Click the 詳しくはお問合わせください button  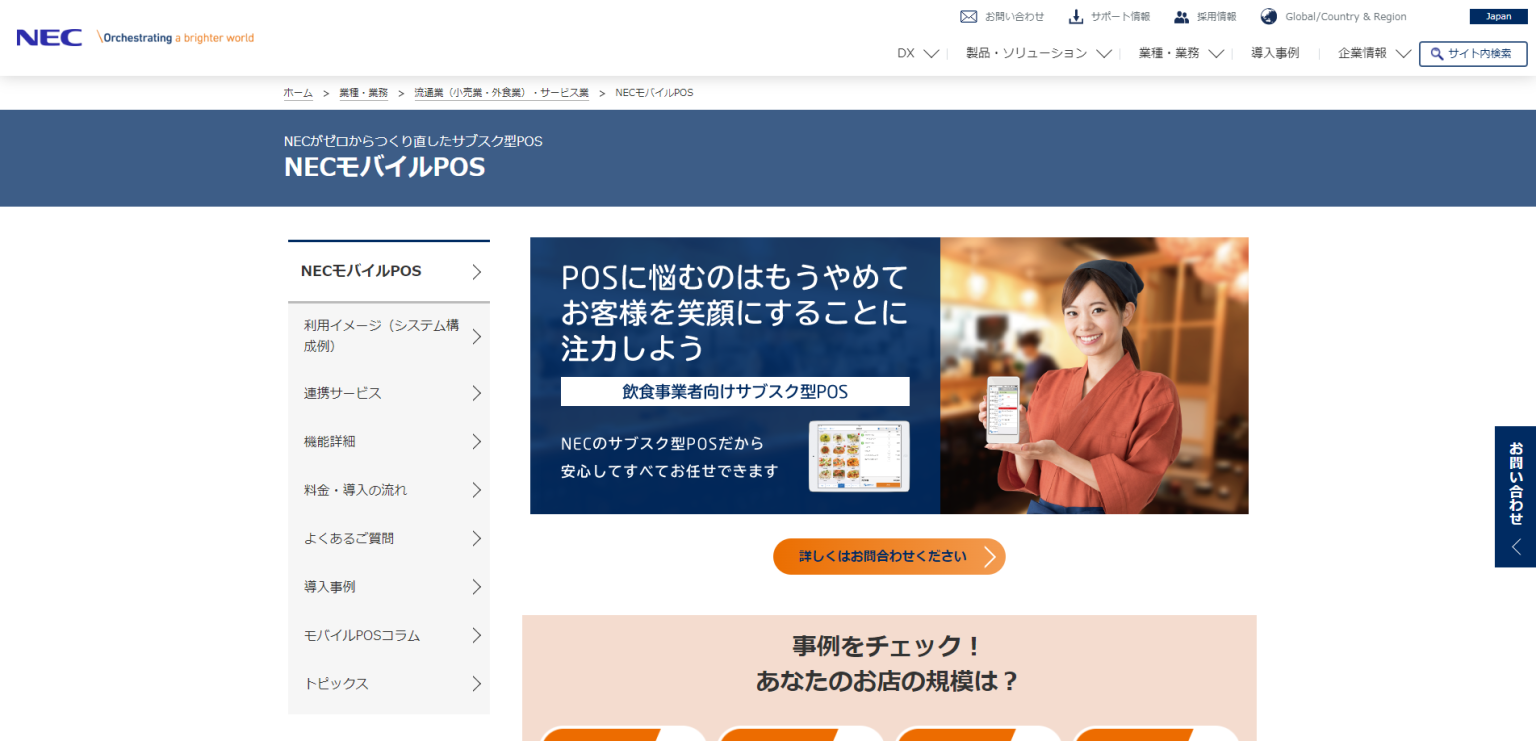pyautogui.click(x=888, y=556)
